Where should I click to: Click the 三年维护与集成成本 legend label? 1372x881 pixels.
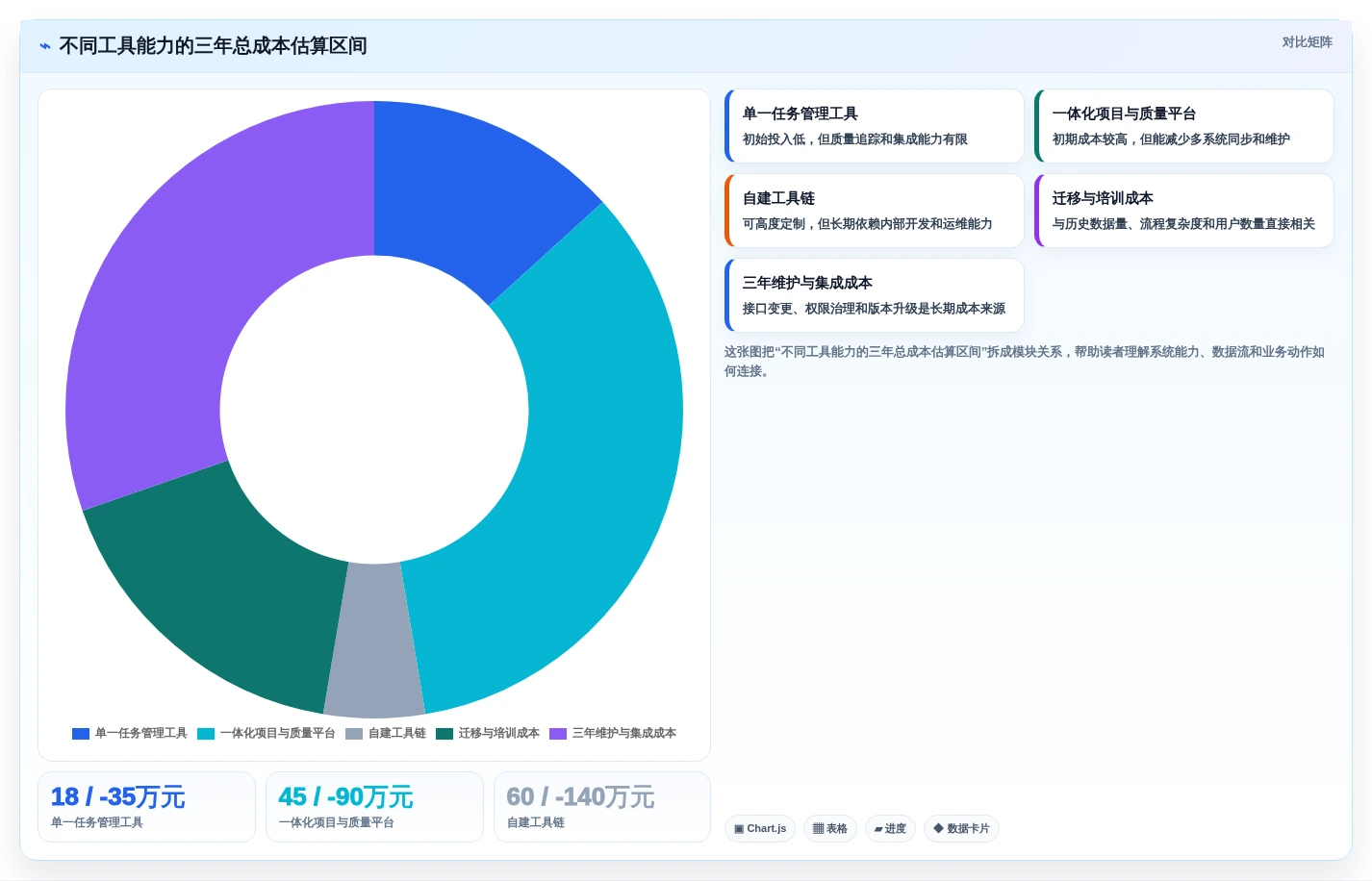tap(624, 733)
